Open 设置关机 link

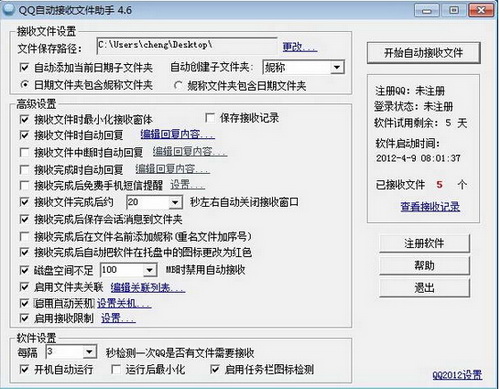pyautogui.click(x=124, y=303)
